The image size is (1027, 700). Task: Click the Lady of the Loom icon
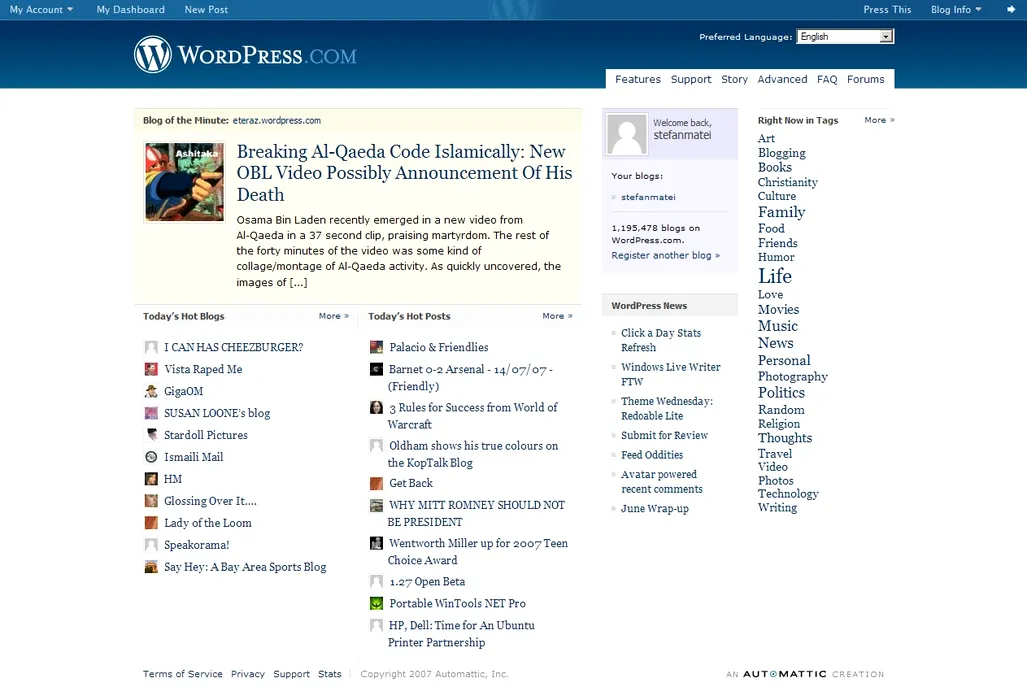[151, 523]
